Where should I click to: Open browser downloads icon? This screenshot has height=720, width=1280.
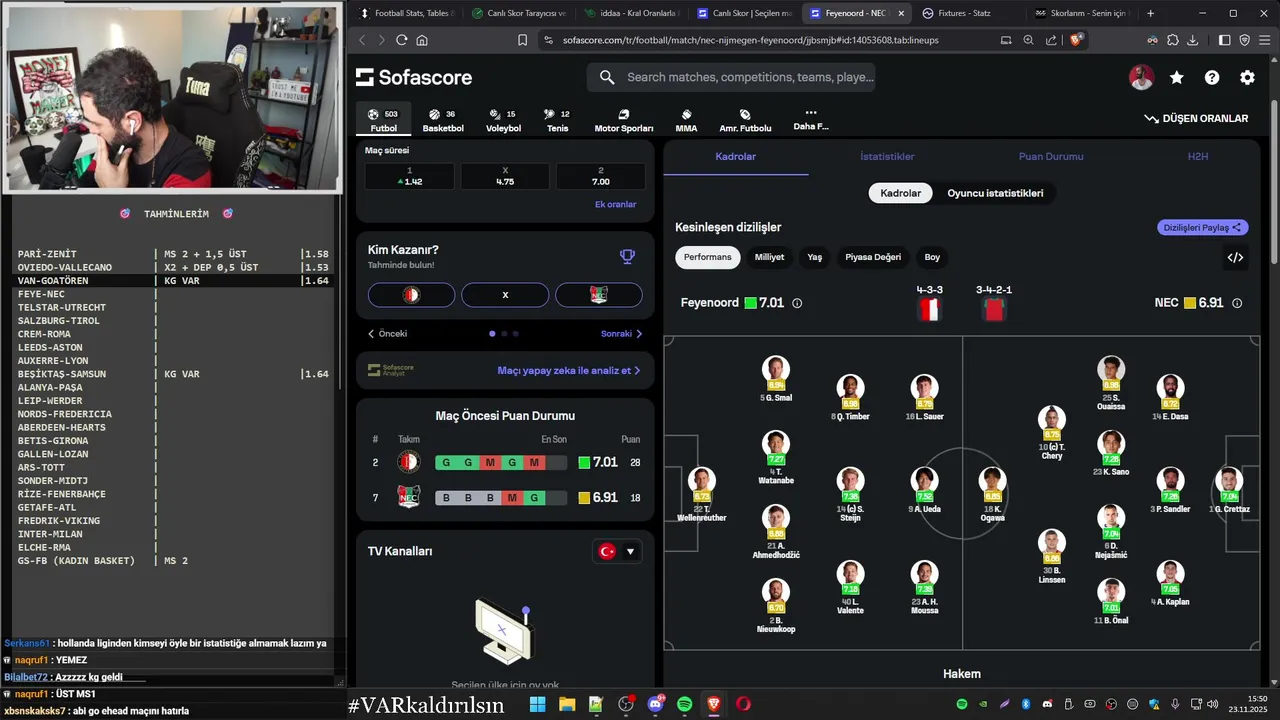(x=1192, y=40)
